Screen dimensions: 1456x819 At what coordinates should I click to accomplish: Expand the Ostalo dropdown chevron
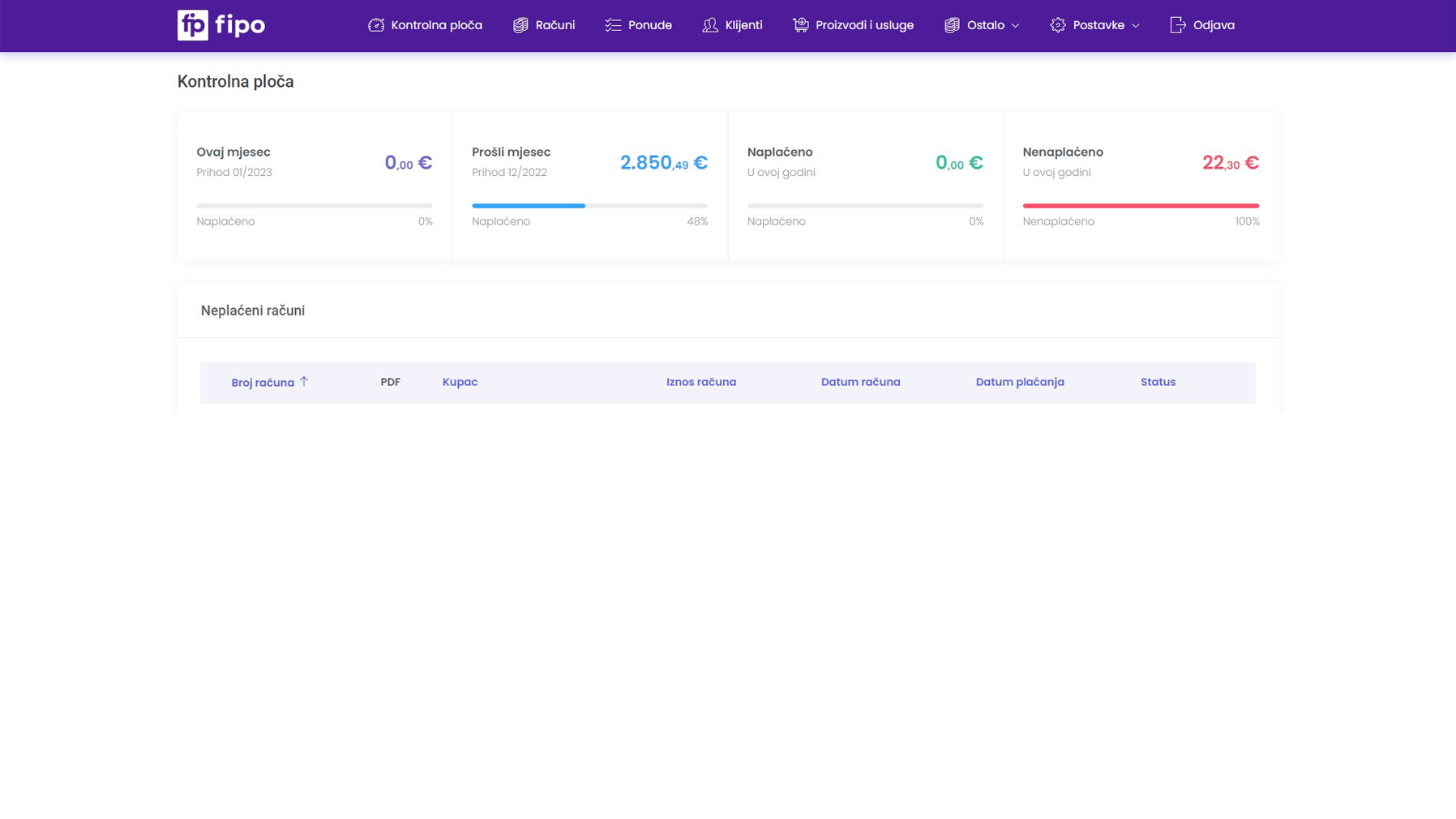click(1015, 26)
